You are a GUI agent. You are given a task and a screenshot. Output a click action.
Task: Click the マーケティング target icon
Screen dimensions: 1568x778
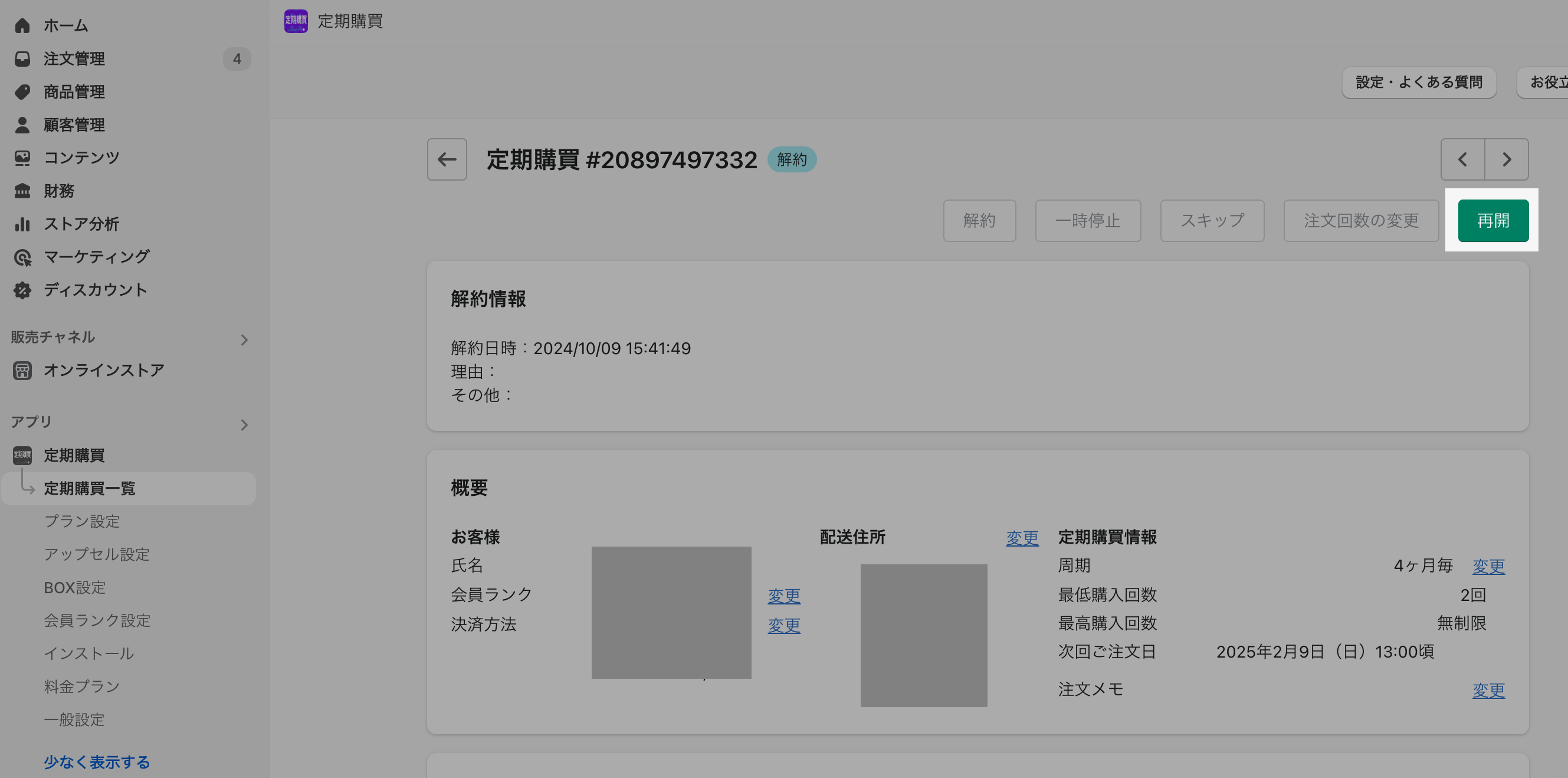point(22,257)
